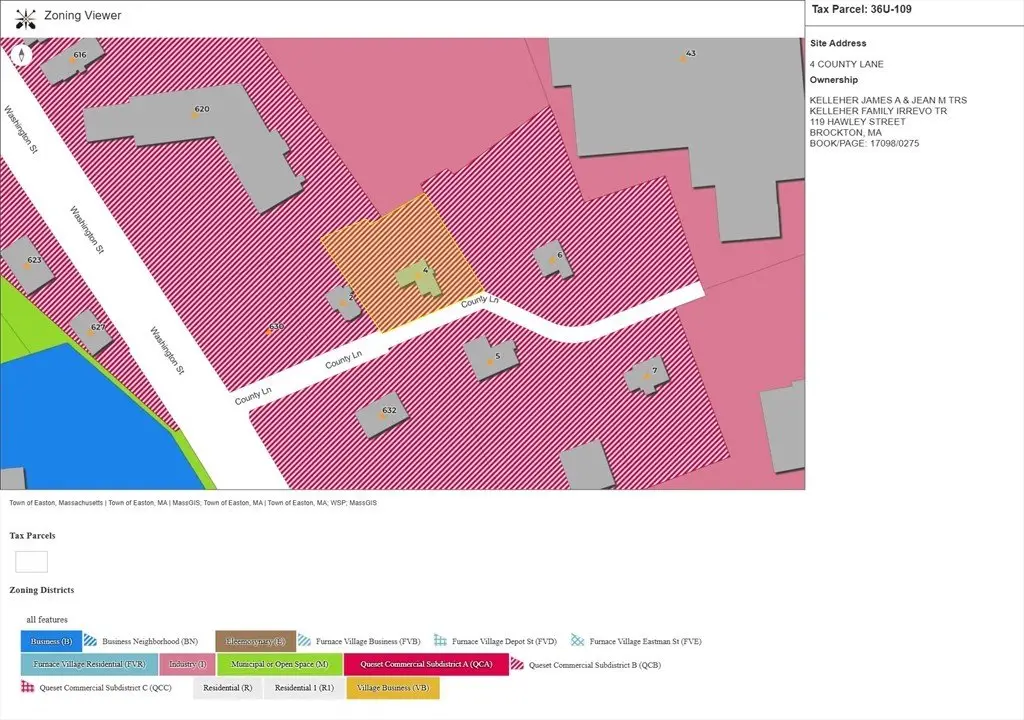Click the Zoning Viewer title text
Screen dimensions: 1024x720
coord(83,17)
